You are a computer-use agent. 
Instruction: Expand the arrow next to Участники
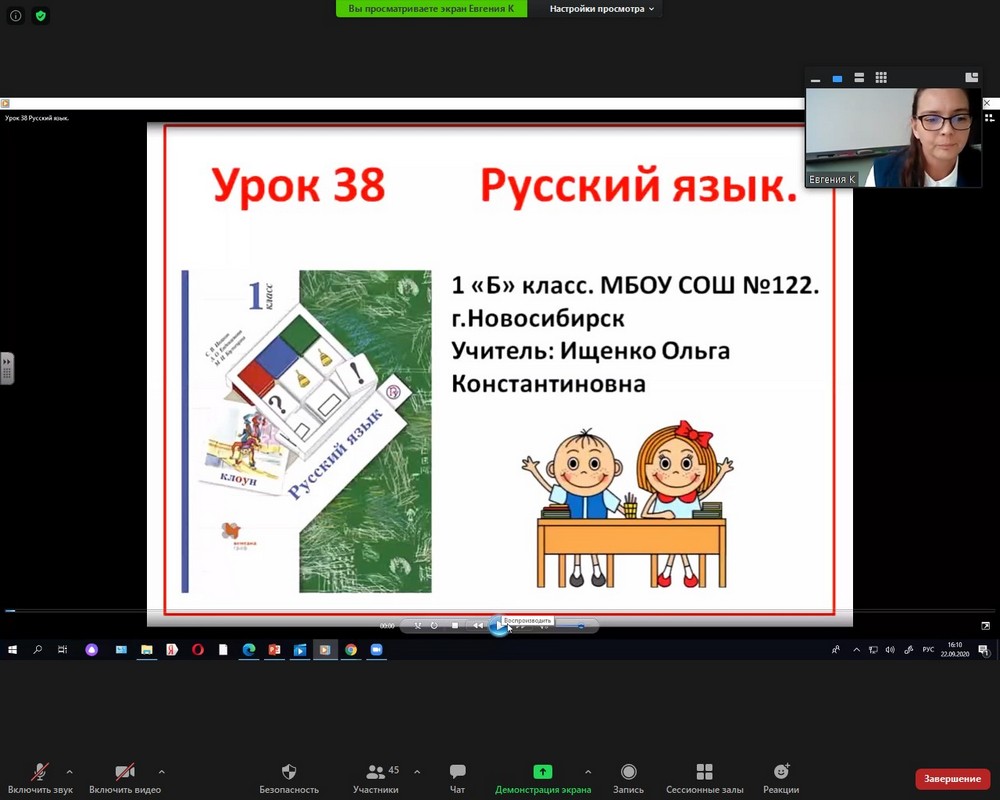(x=417, y=772)
